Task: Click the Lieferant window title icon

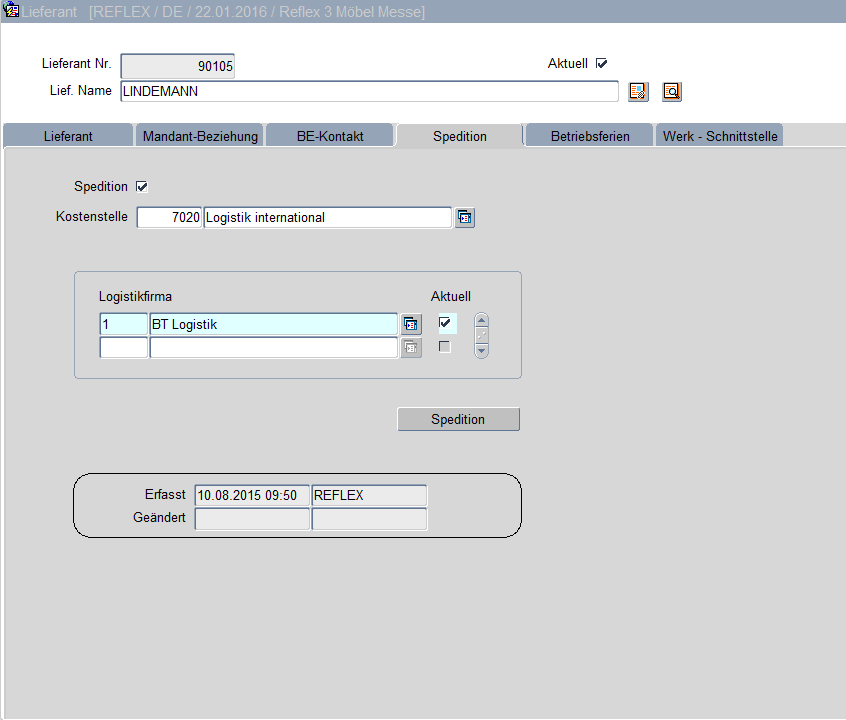Action: tap(11, 11)
